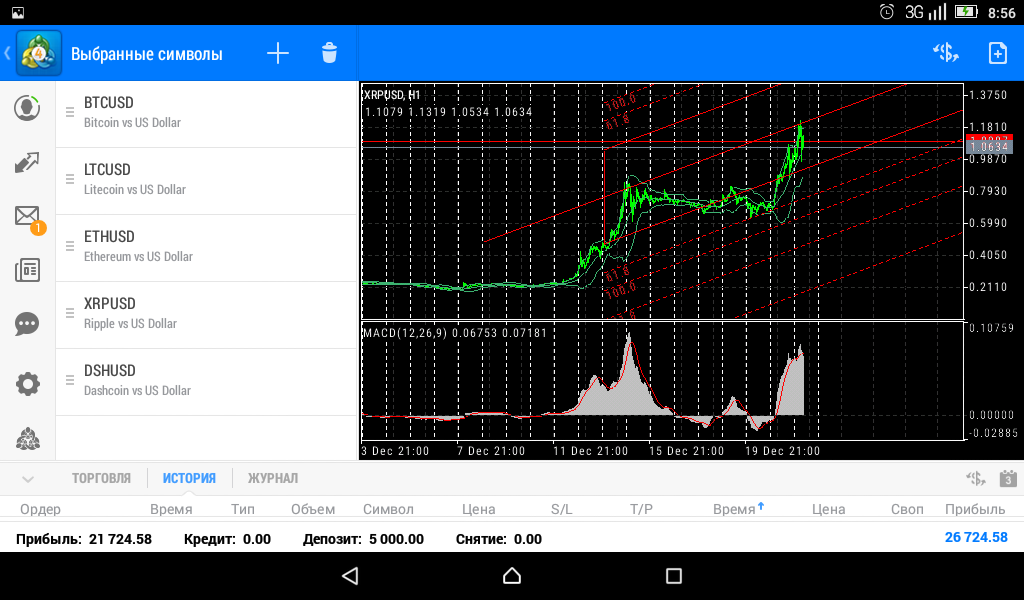Sort by close Время with arrow
This screenshot has width=1024, height=600.
tap(738, 509)
